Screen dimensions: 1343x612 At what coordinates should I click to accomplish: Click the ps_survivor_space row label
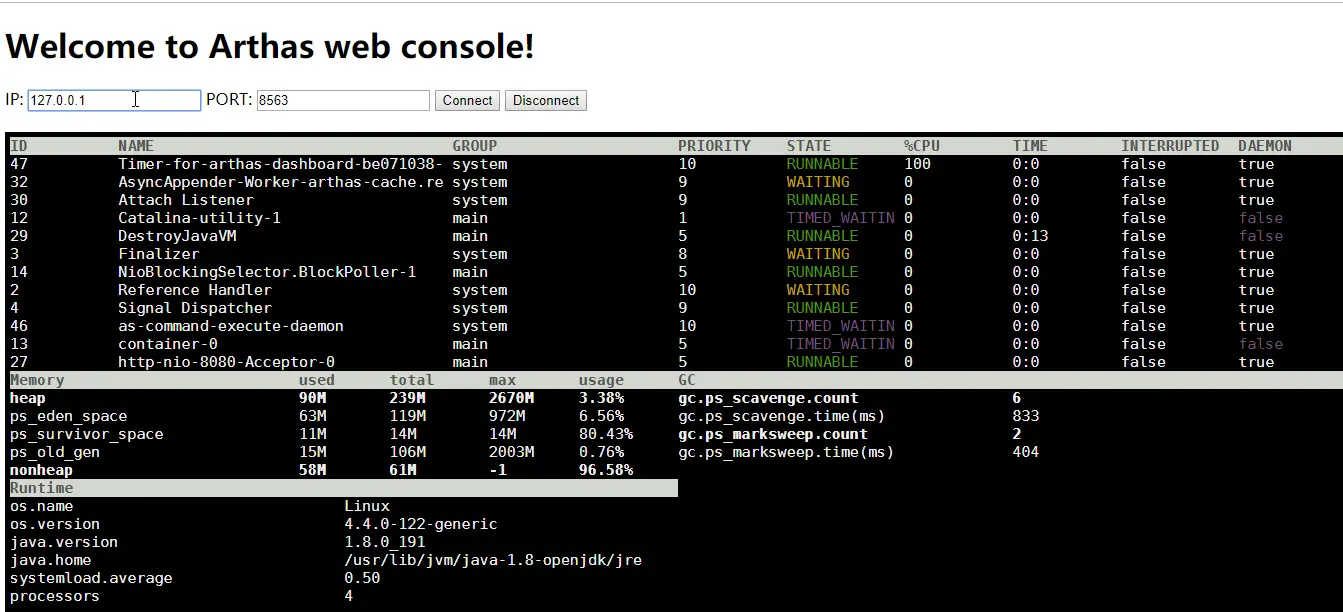click(86, 434)
